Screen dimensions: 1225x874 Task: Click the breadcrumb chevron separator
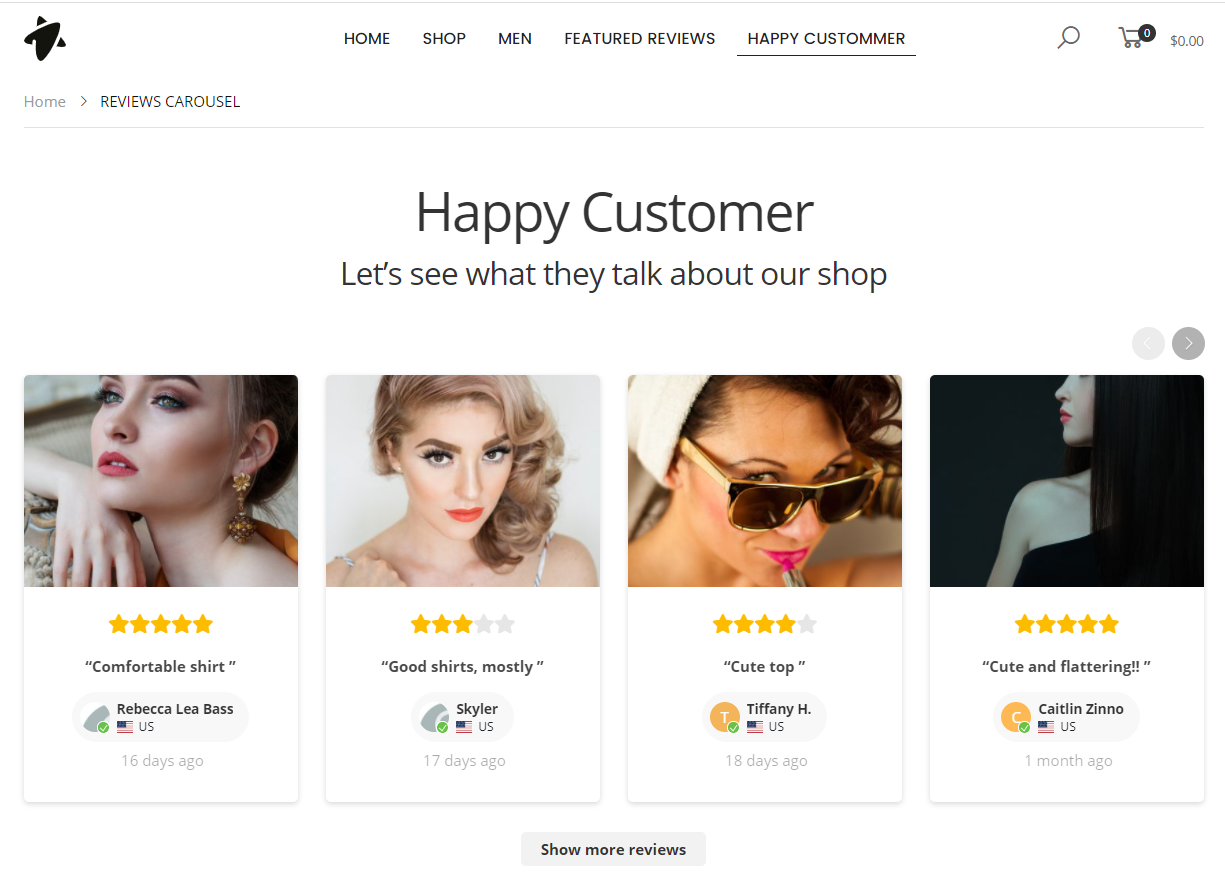pos(84,101)
